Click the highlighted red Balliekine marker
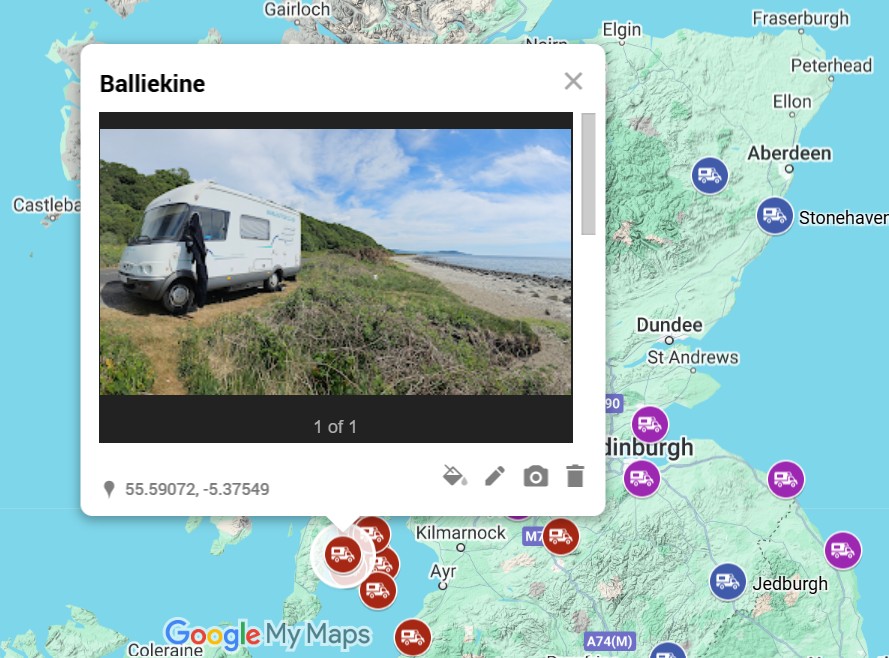The width and height of the screenshot is (889, 658). point(343,554)
